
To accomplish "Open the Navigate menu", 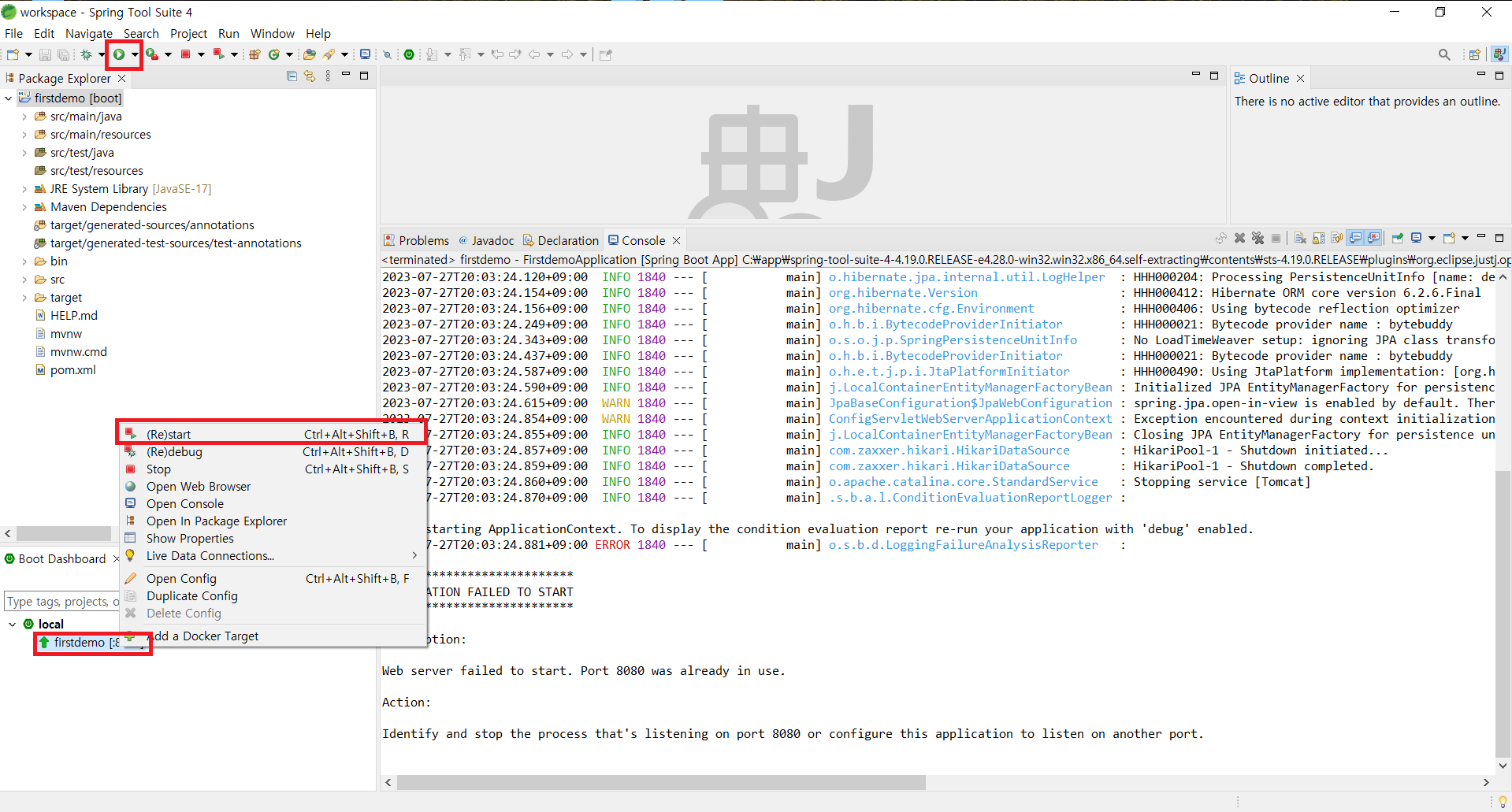I will (x=89, y=33).
